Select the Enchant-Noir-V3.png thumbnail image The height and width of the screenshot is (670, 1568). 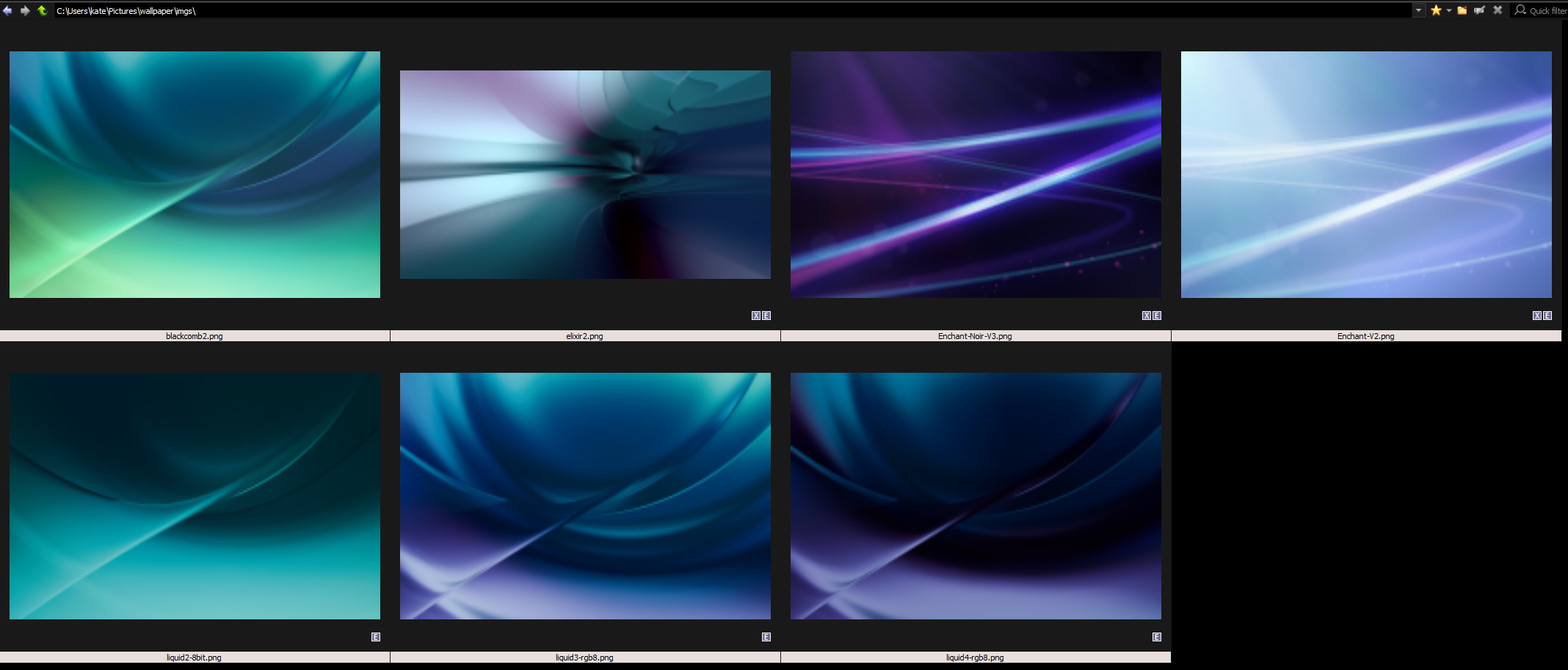[976, 175]
